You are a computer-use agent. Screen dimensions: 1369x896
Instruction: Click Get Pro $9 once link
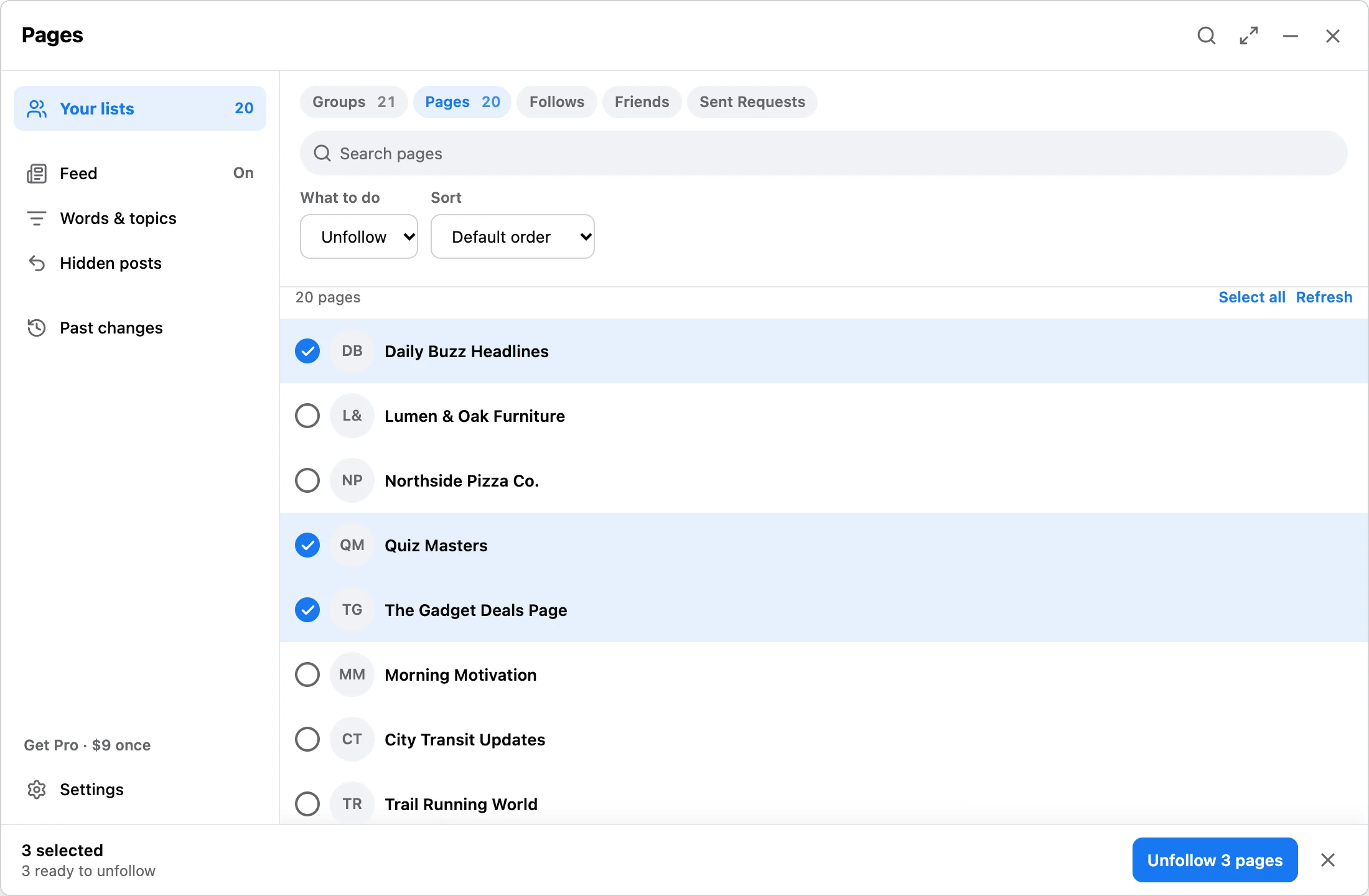point(87,745)
